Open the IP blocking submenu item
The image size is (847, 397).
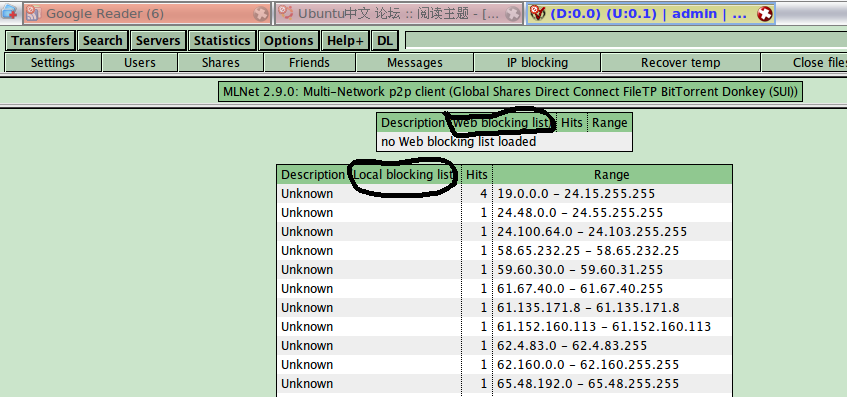coord(537,63)
